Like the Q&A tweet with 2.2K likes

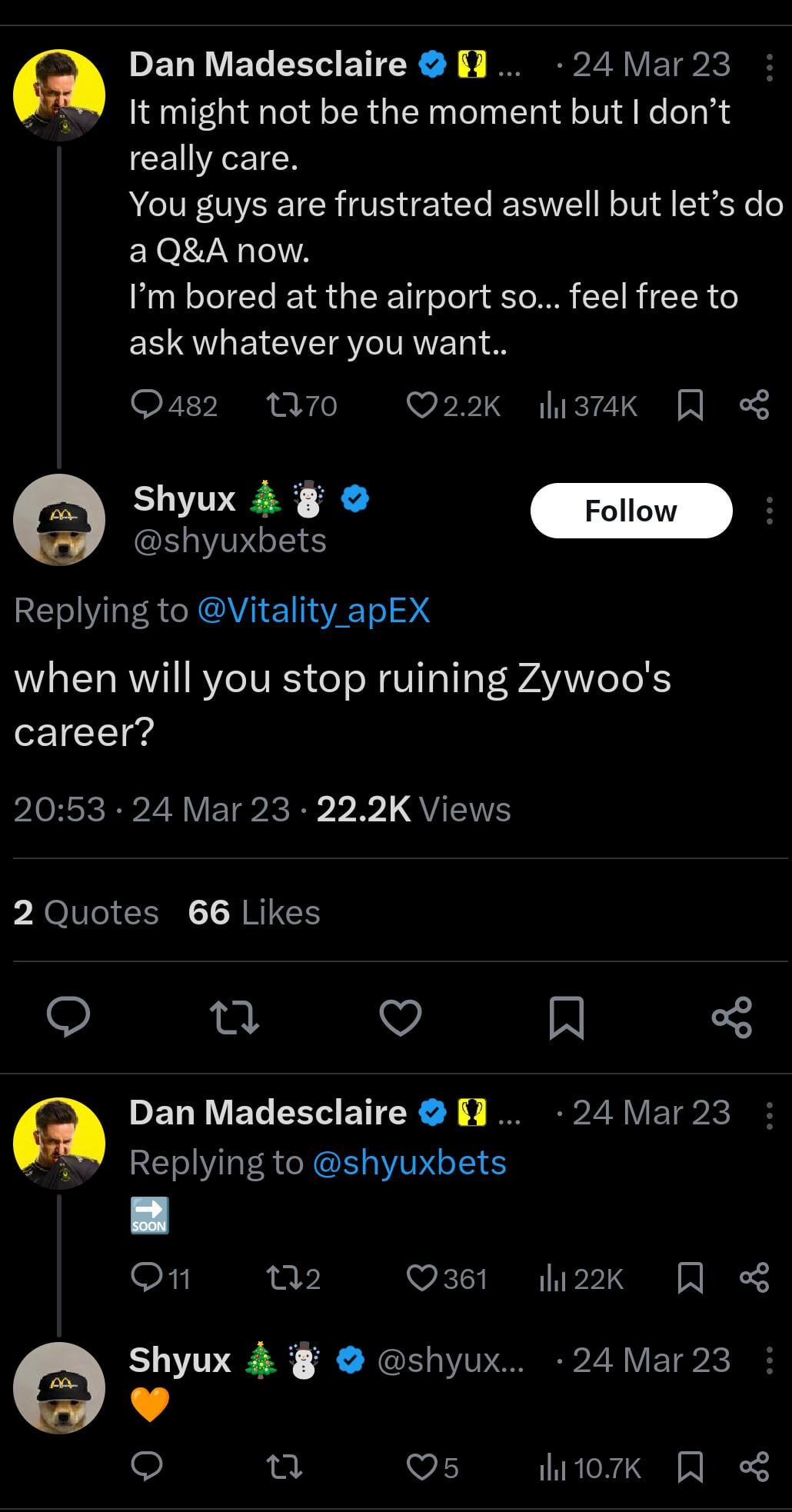click(x=421, y=404)
